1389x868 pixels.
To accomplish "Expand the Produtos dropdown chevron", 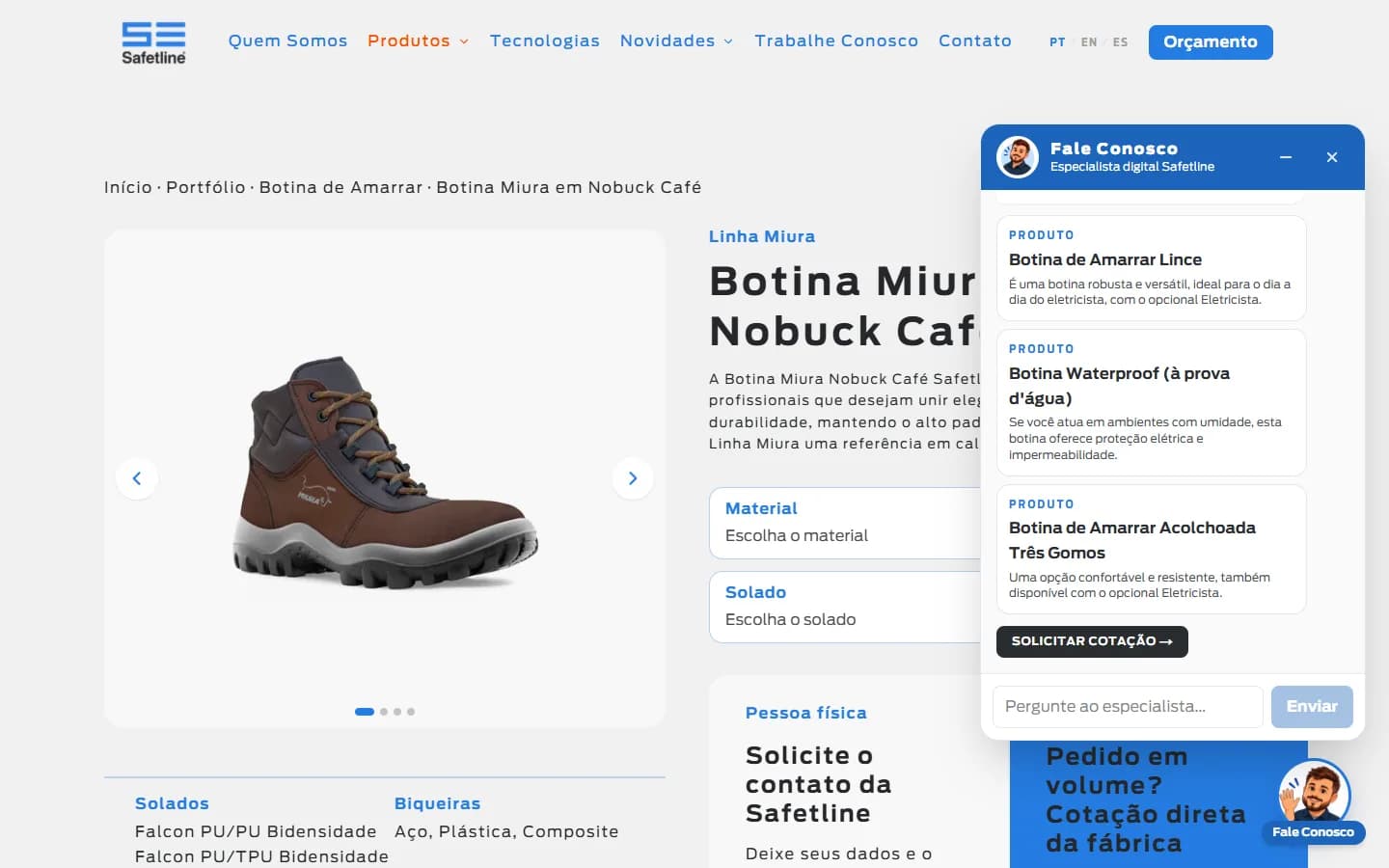I will coord(464,41).
